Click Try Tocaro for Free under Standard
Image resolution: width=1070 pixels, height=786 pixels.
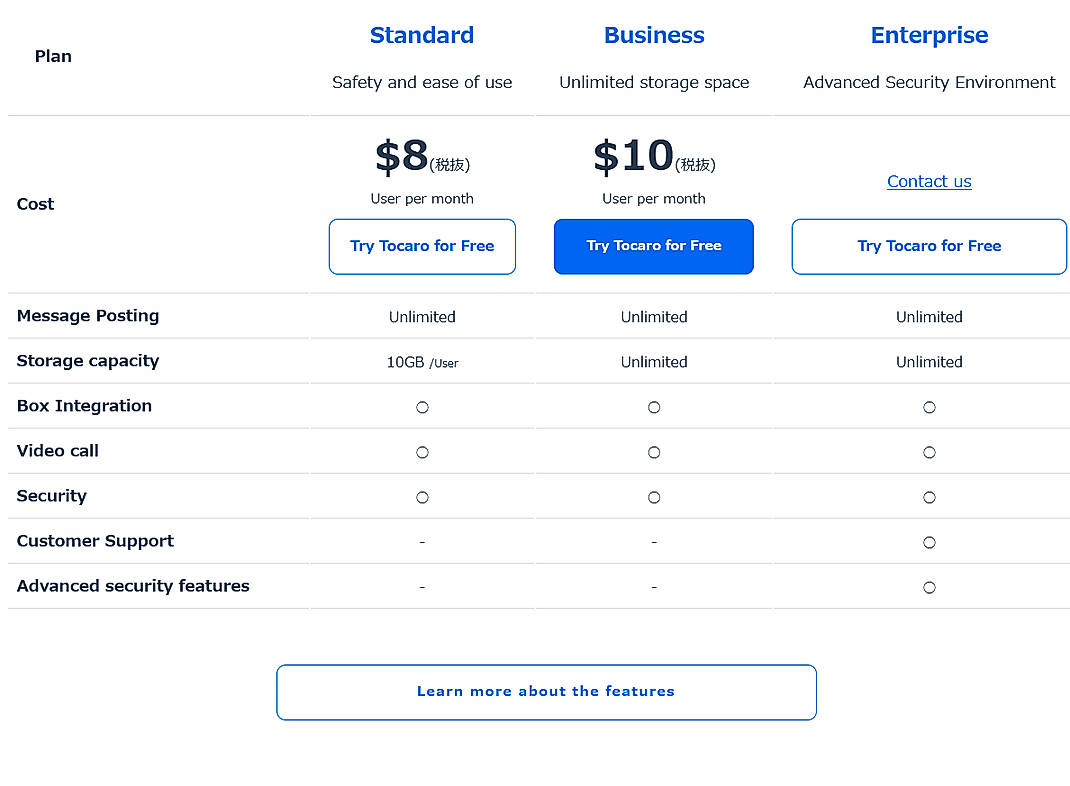click(422, 246)
